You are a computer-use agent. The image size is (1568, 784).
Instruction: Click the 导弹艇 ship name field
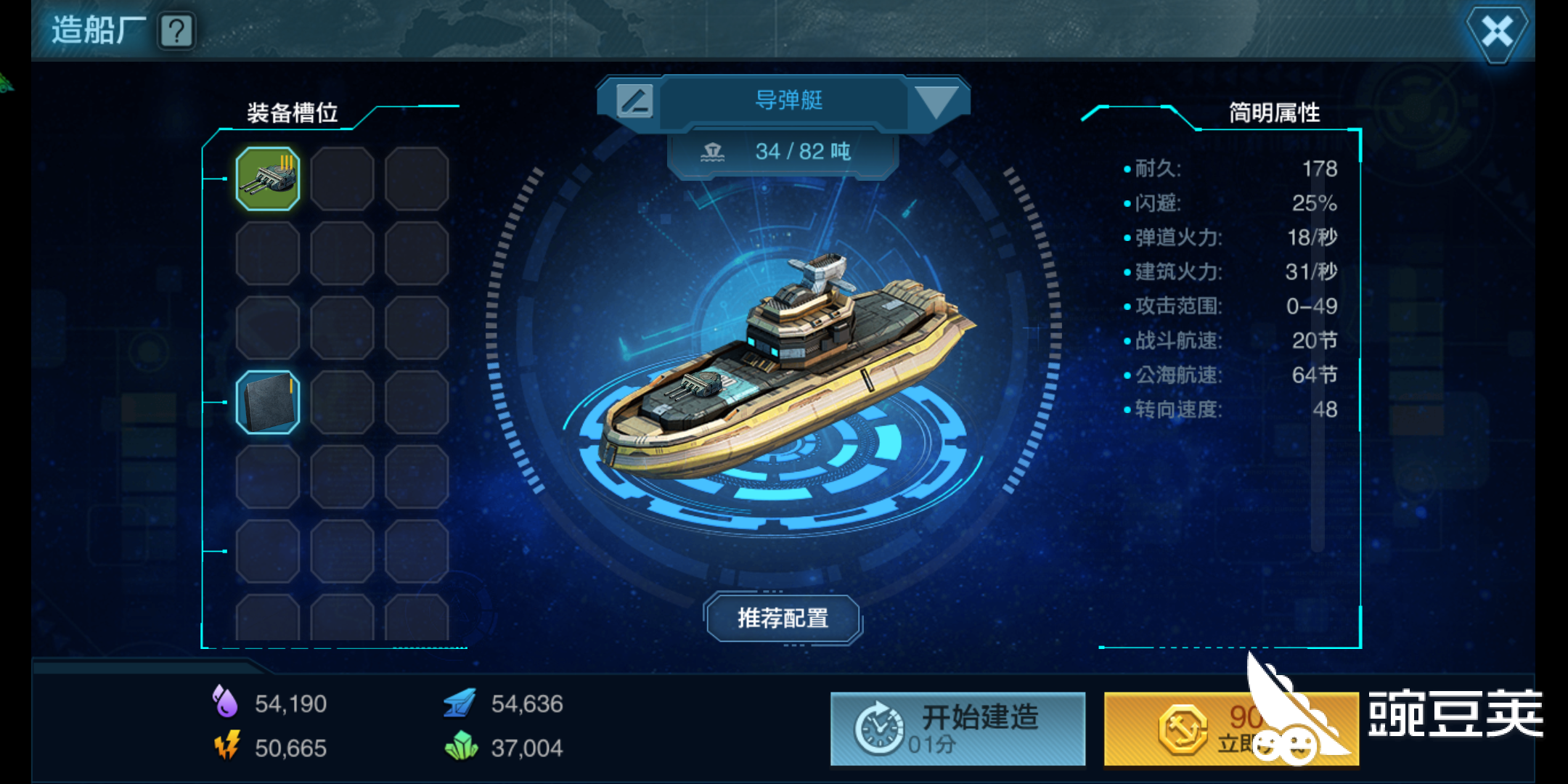(788, 100)
